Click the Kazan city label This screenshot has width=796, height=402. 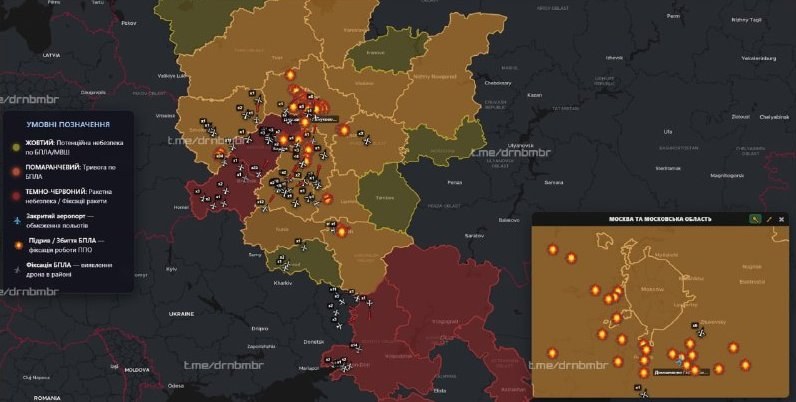pyautogui.click(x=535, y=95)
